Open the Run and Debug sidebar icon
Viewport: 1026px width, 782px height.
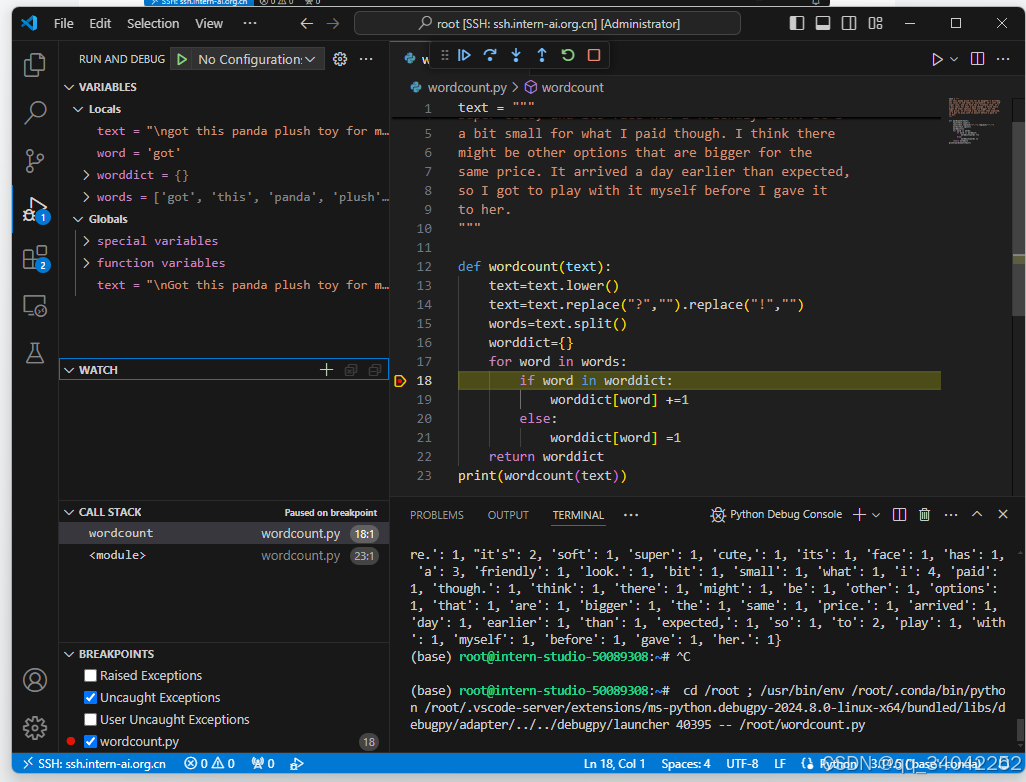tap(34, 208)
